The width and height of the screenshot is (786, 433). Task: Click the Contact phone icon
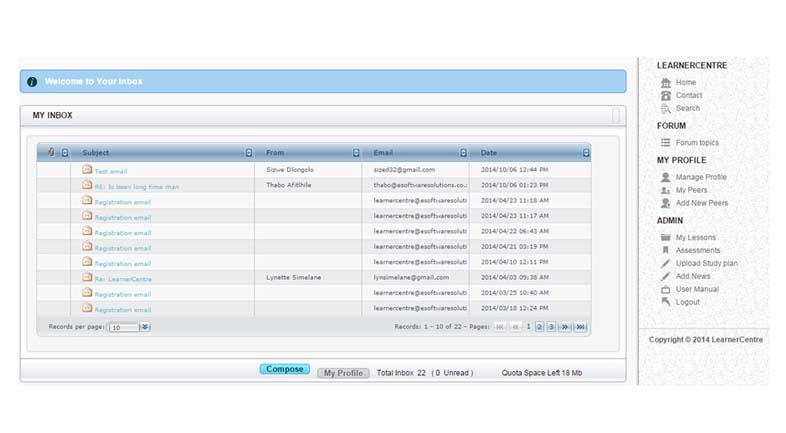(x=666, y=95)
